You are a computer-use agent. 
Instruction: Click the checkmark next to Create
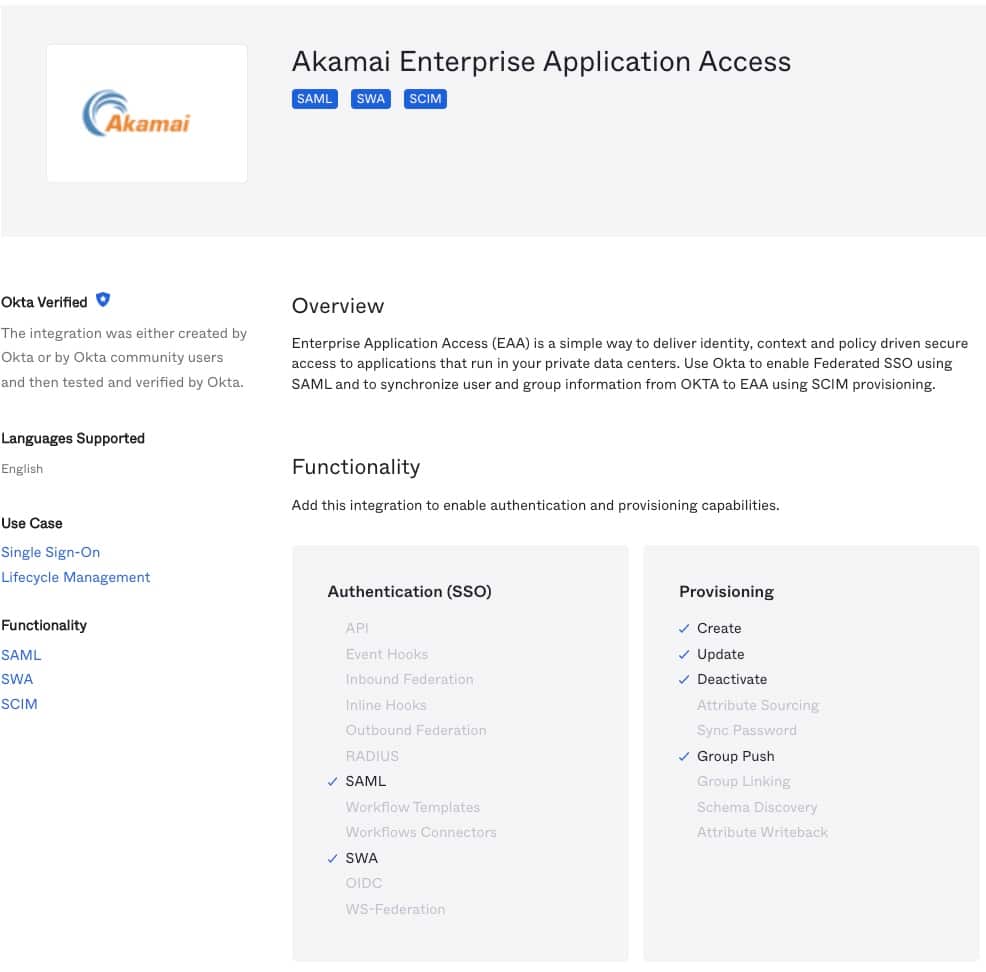[x=684, y=628]
